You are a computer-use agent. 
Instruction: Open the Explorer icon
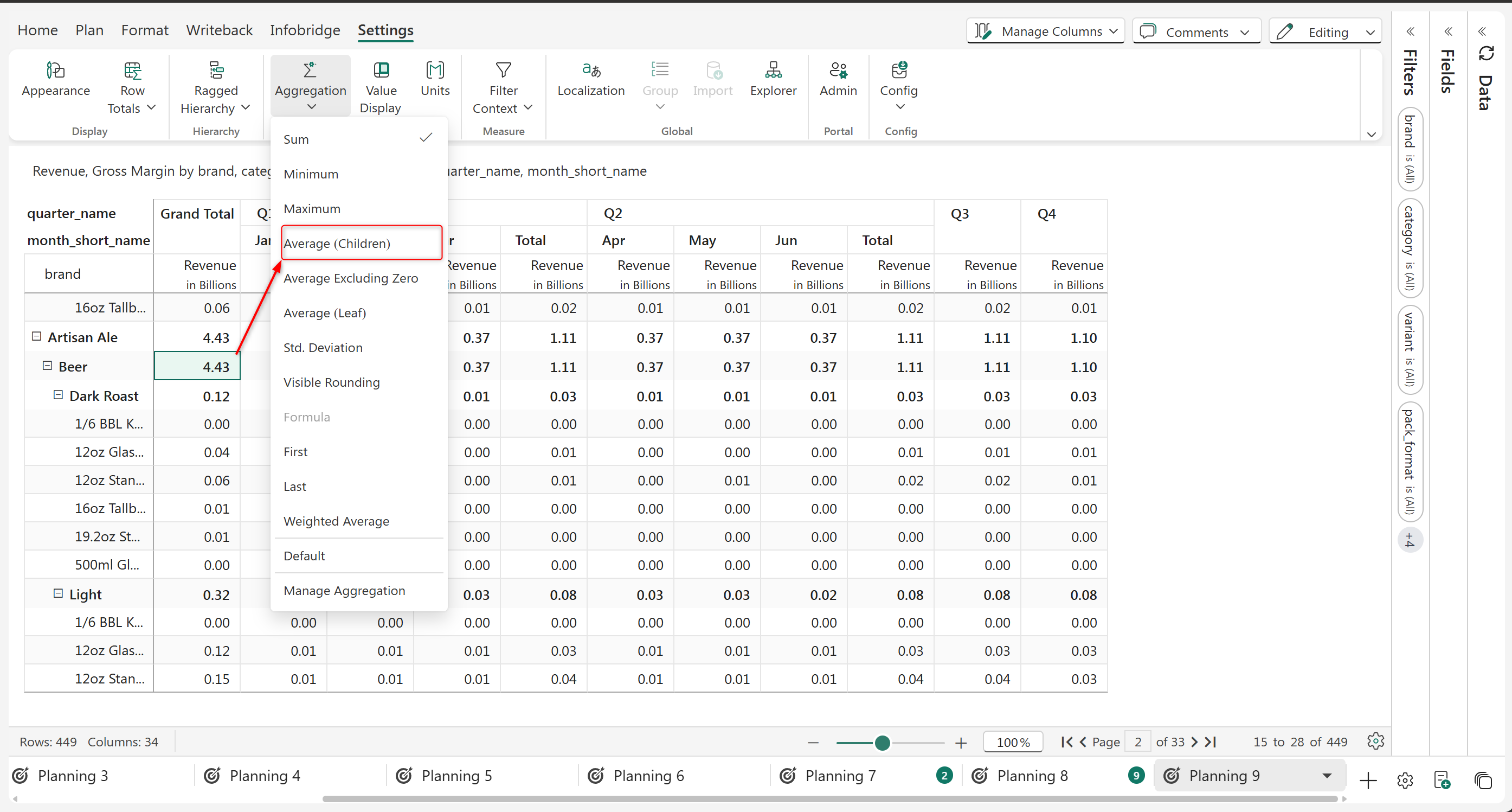coord(773,71)
